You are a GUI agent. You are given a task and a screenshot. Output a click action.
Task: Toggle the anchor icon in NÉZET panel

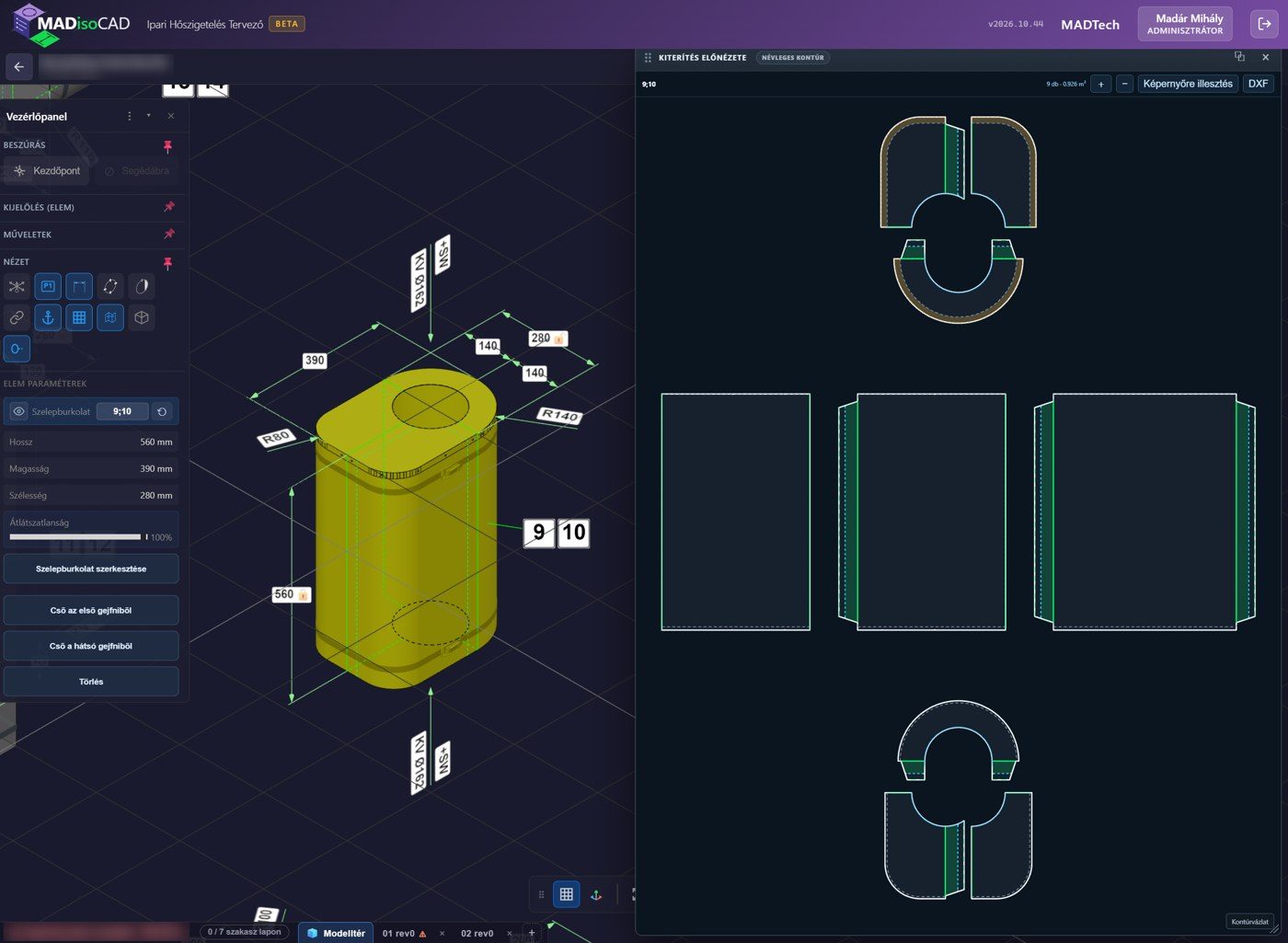tap(48, 317)
